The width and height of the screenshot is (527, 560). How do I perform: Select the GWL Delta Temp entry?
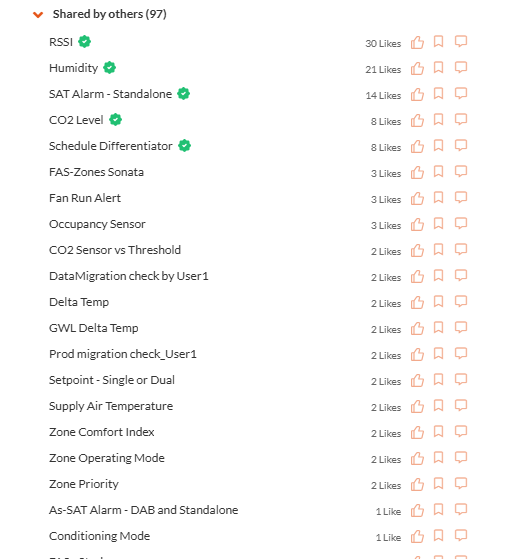(94, 328)
